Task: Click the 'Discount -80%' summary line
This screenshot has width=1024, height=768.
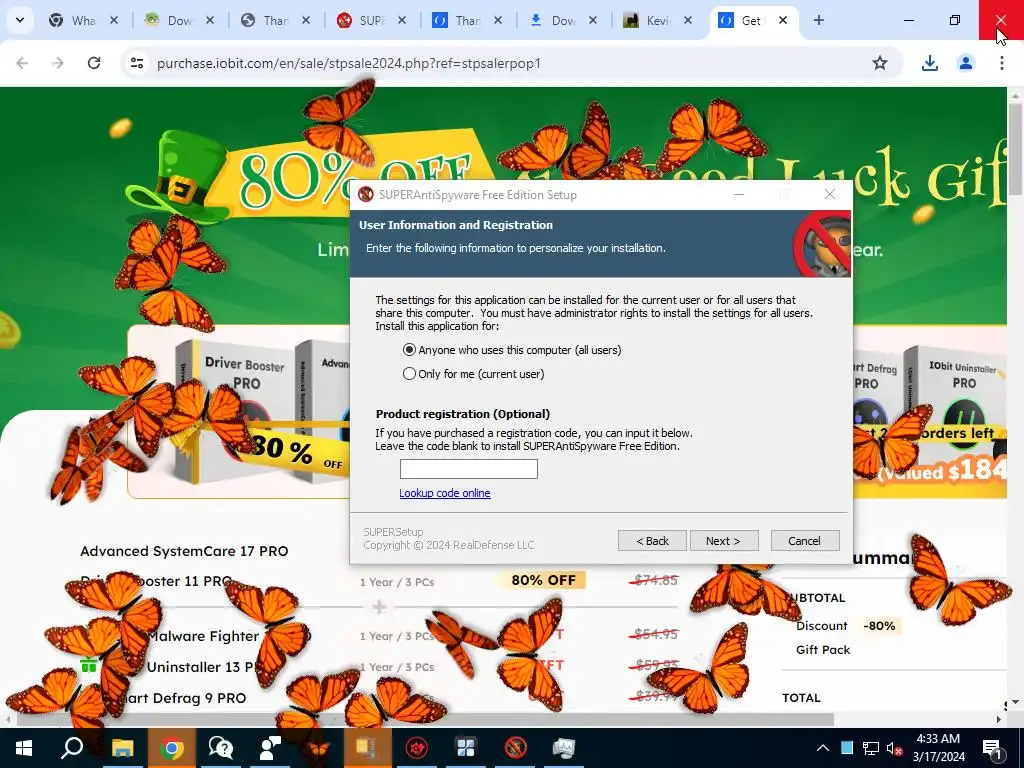Action: (x=846, y=626)
